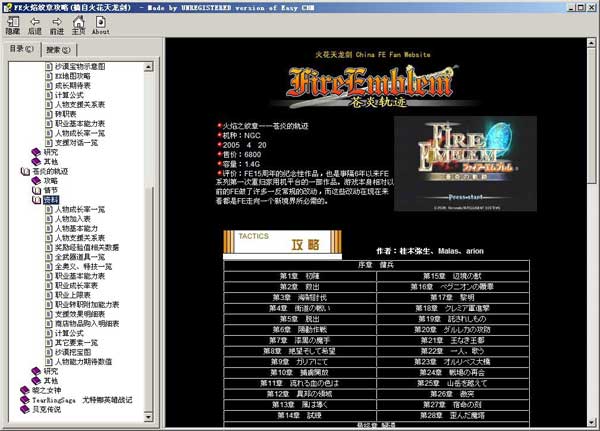The image size is (600, 431).
Task: Switch to the 搜索(S) tab
Action: [59, 50]
